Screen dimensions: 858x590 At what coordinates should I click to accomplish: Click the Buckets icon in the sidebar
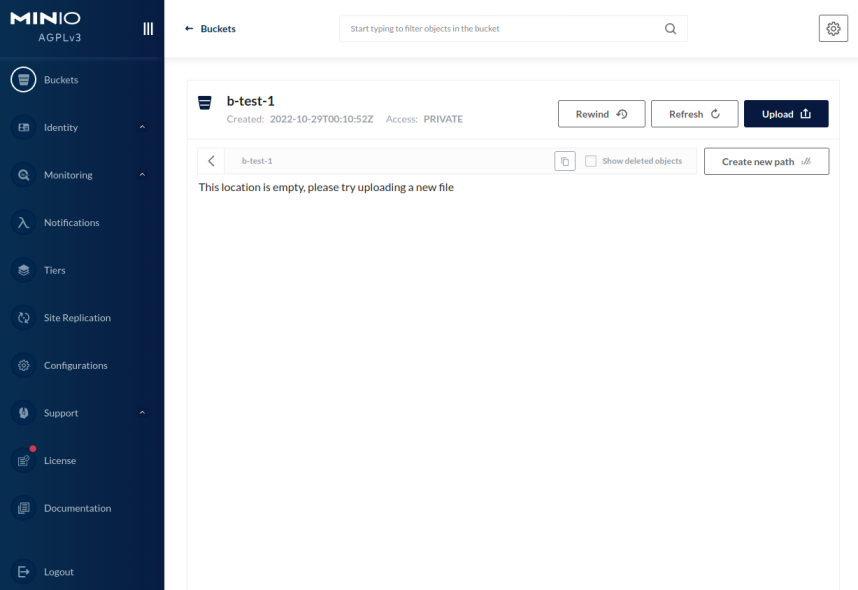(x=24, y=80)
